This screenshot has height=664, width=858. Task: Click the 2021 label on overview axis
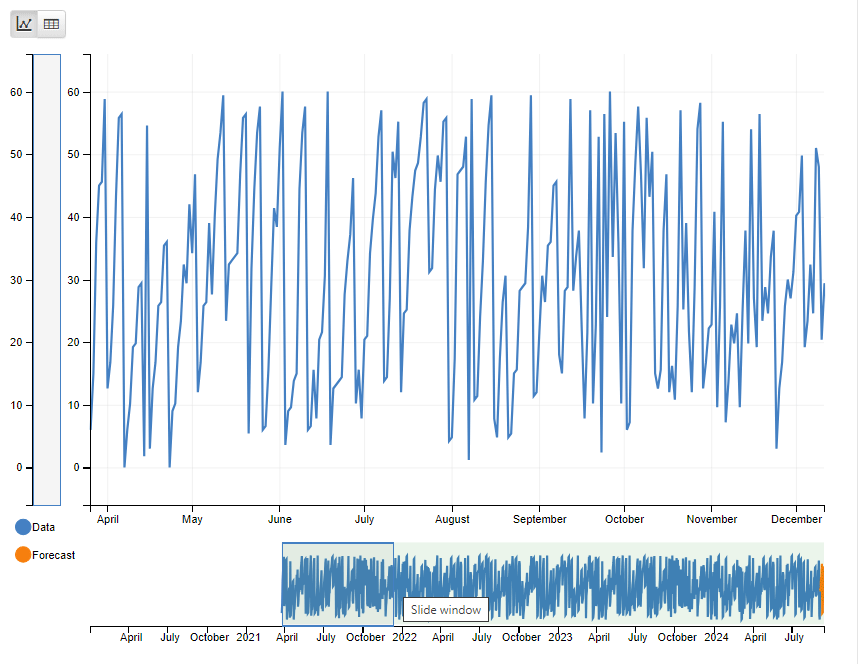(x=249, y=637)
